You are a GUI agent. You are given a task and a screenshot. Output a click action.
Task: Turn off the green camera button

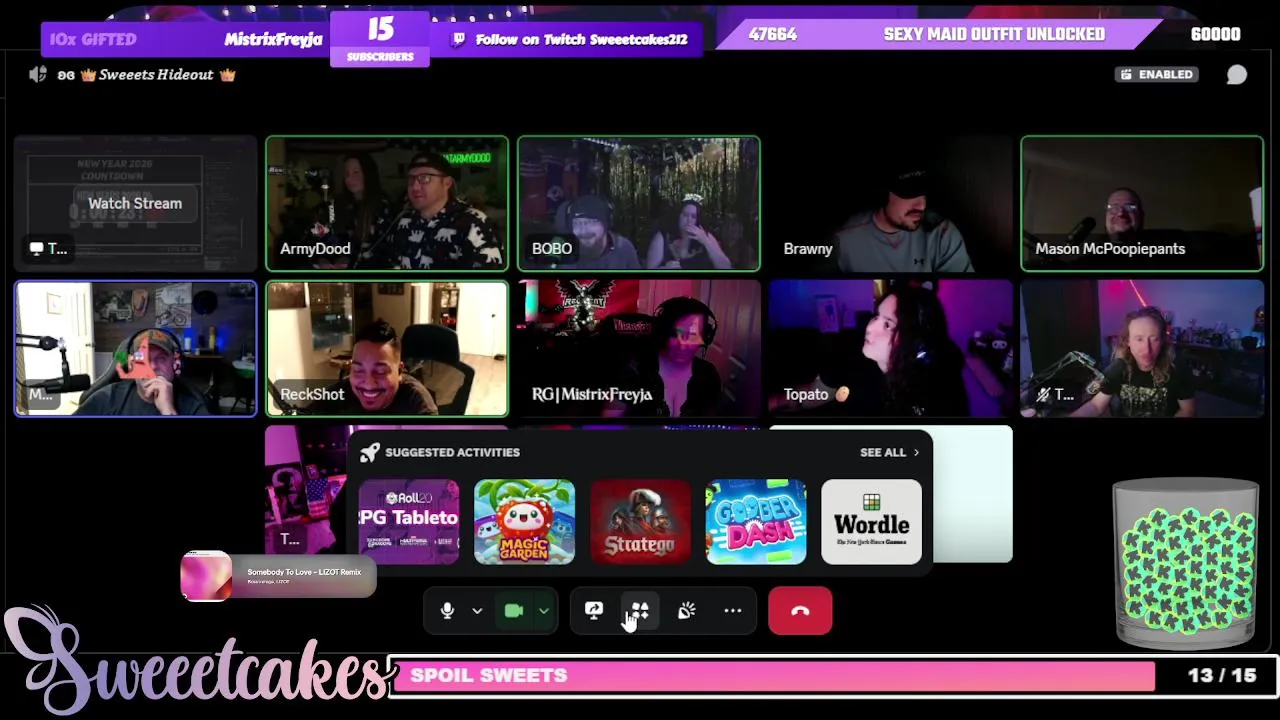coord(514,611)
